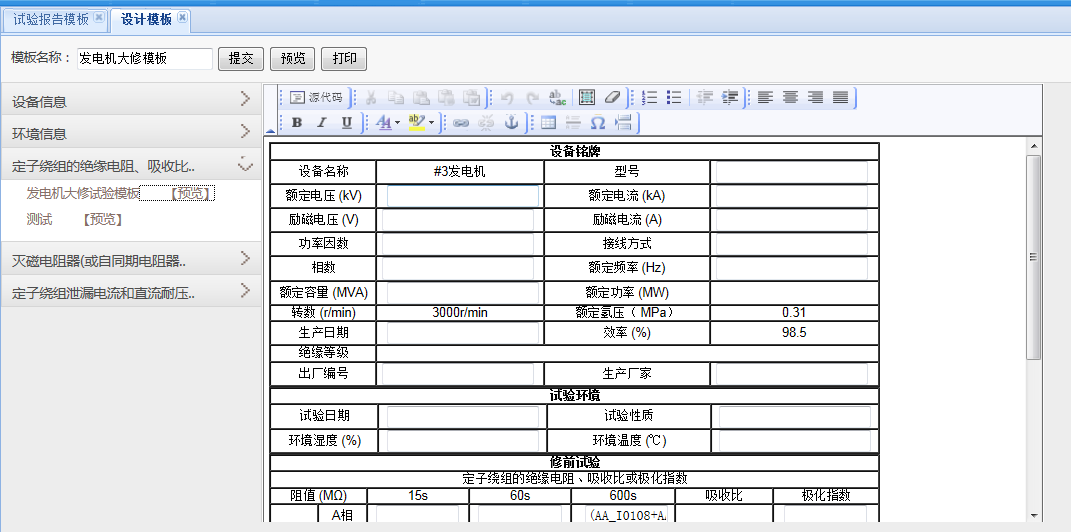Click the Remove Format eraser icon
The width and height of the screenshot is (1071, 532).
point(612,98)
